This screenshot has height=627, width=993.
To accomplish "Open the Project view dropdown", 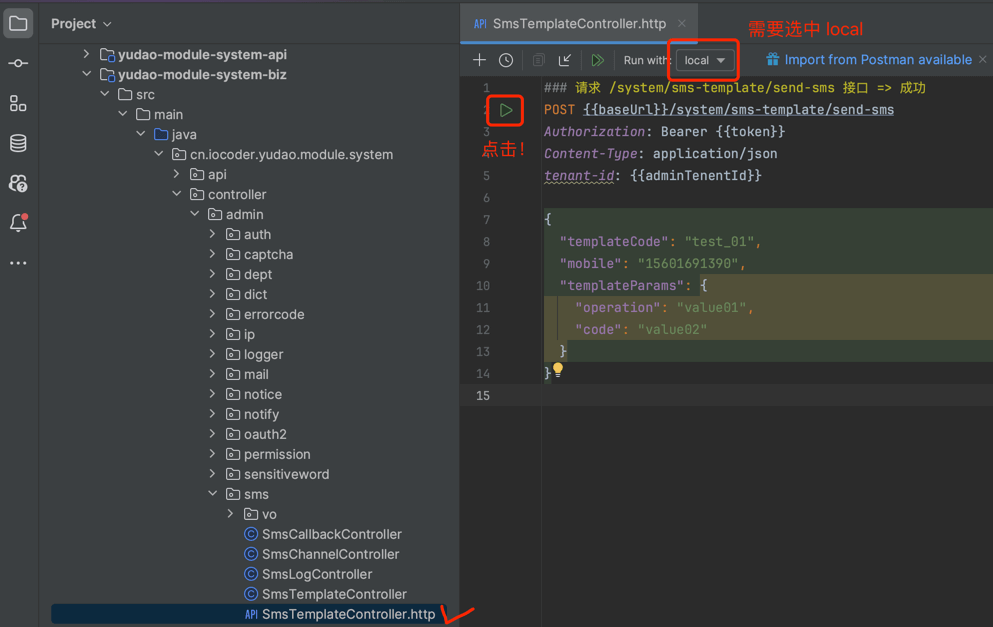I will point(81,23).
